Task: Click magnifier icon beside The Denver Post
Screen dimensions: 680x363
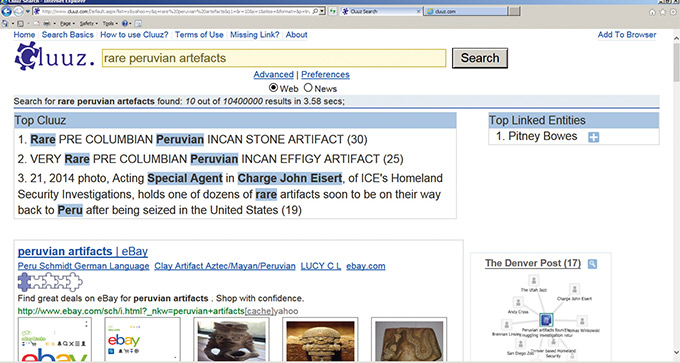Action: point(592,264)
